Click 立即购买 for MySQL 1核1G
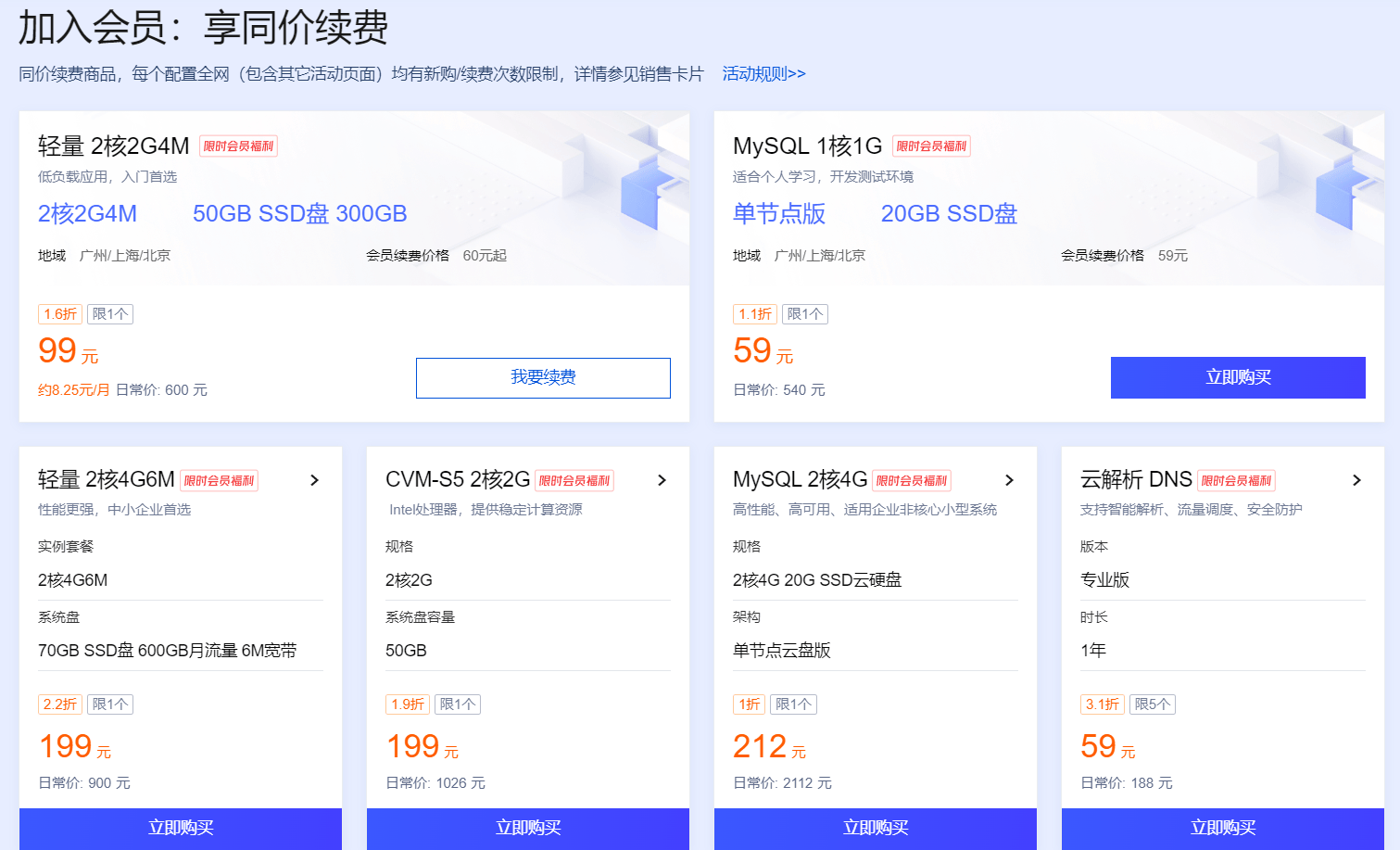 coord(1238,378)
